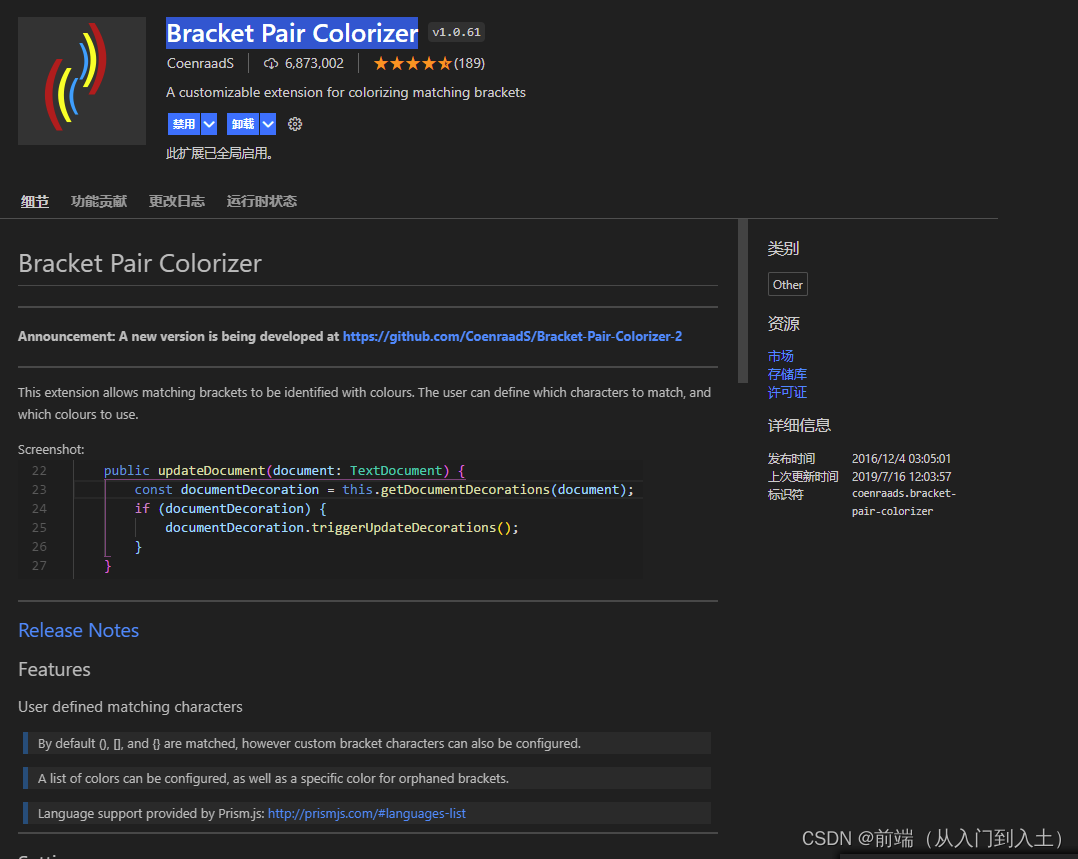Switch to the 细节 tab
This screenshot has height=859, width=1078.
pyautogui.click(x=34, y=202)
